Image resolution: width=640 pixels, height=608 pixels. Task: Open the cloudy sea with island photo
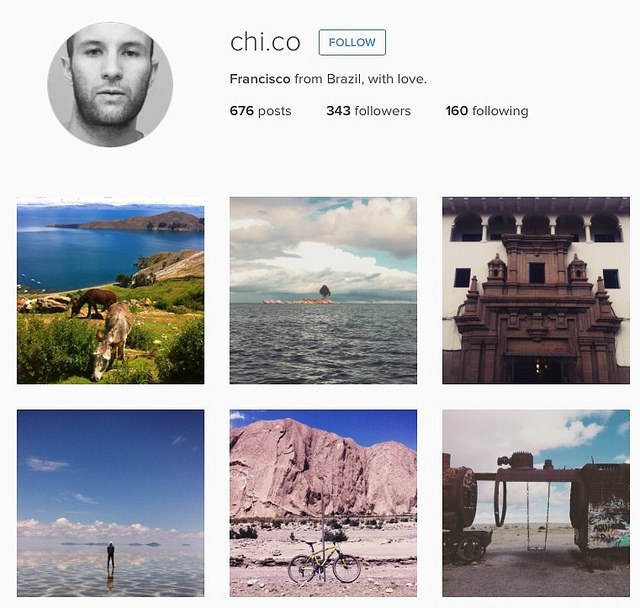point(323,291)
